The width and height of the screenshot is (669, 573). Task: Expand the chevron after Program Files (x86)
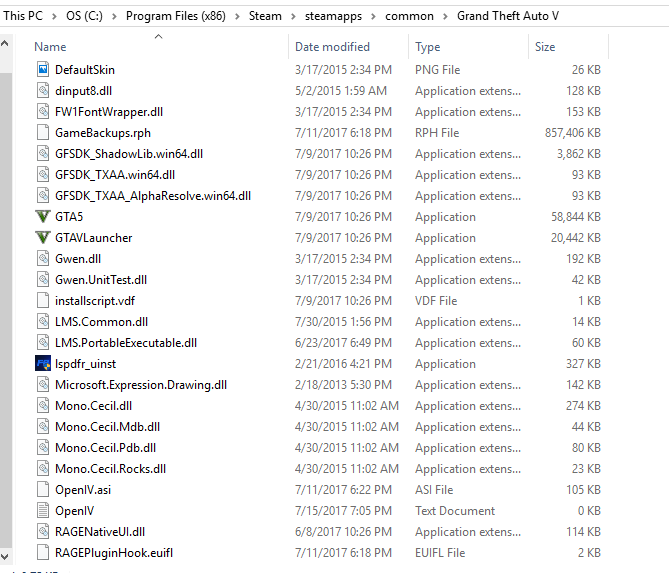coord(238,16)
